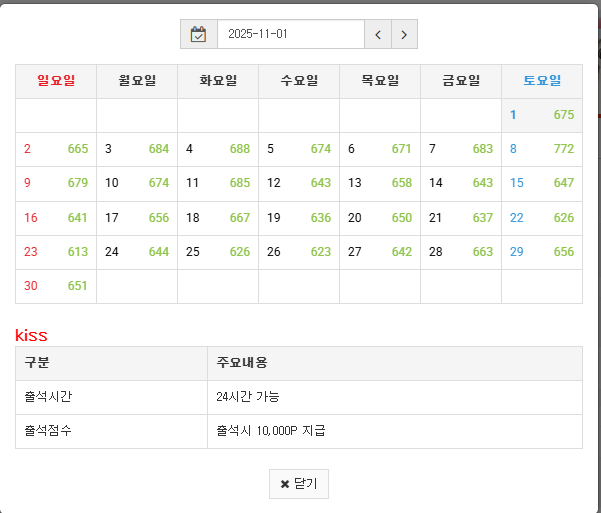The width and height of the screenshot is (601, 513).
Task: Click the date input showing 2025-11-01
Action: (290, 34)
